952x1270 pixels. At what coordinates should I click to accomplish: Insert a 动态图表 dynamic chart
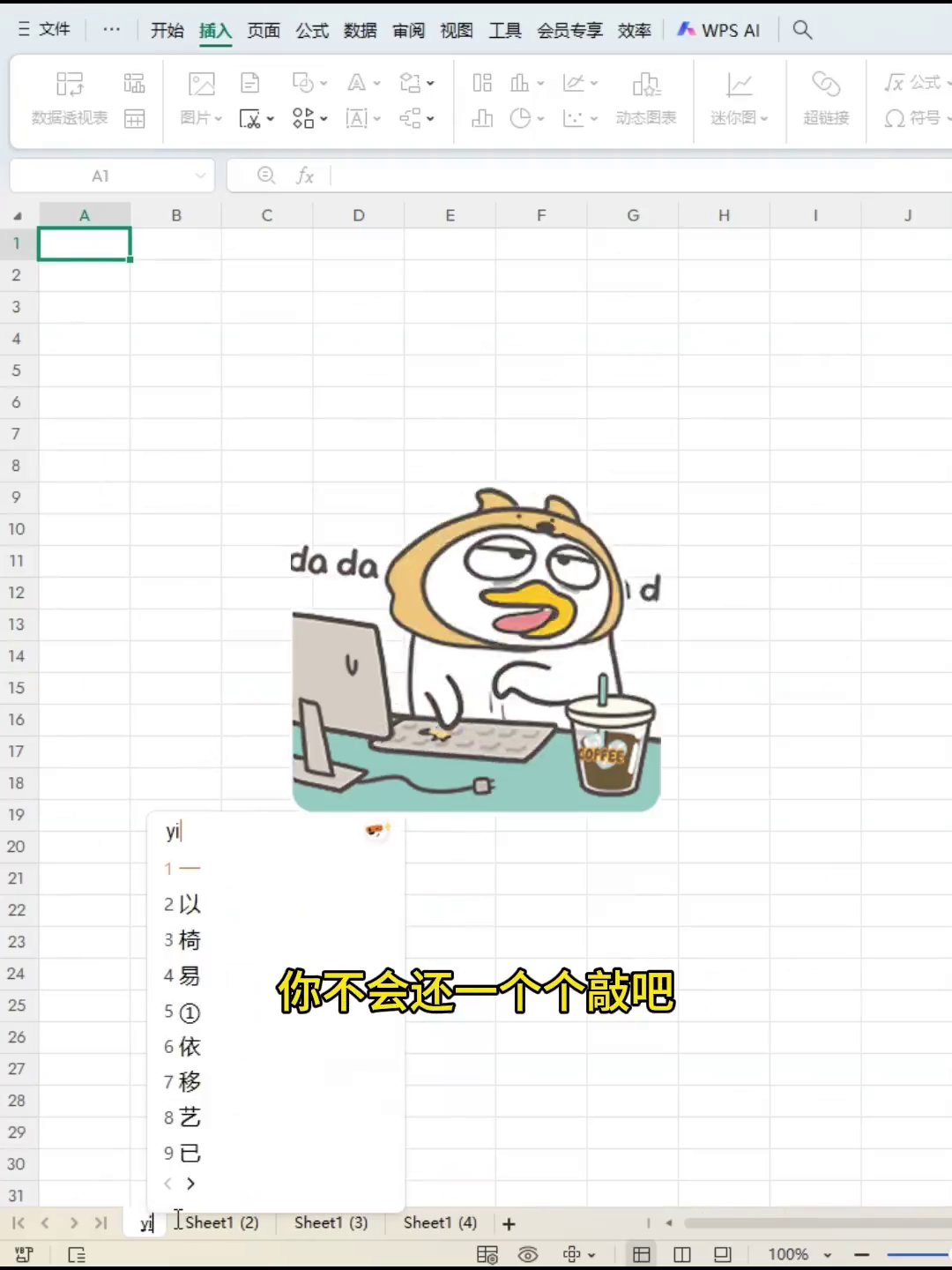coord(646,98)
